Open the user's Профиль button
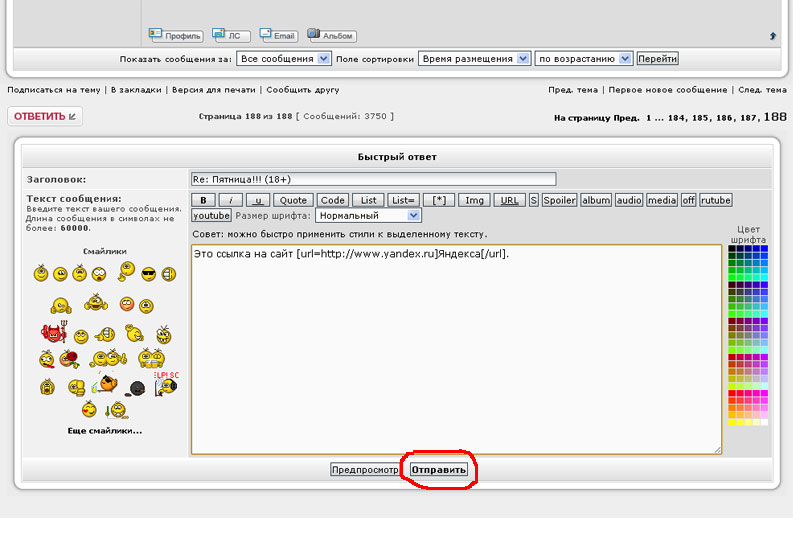This screenshot has width=800, height=534. click(x=176, y=35)
